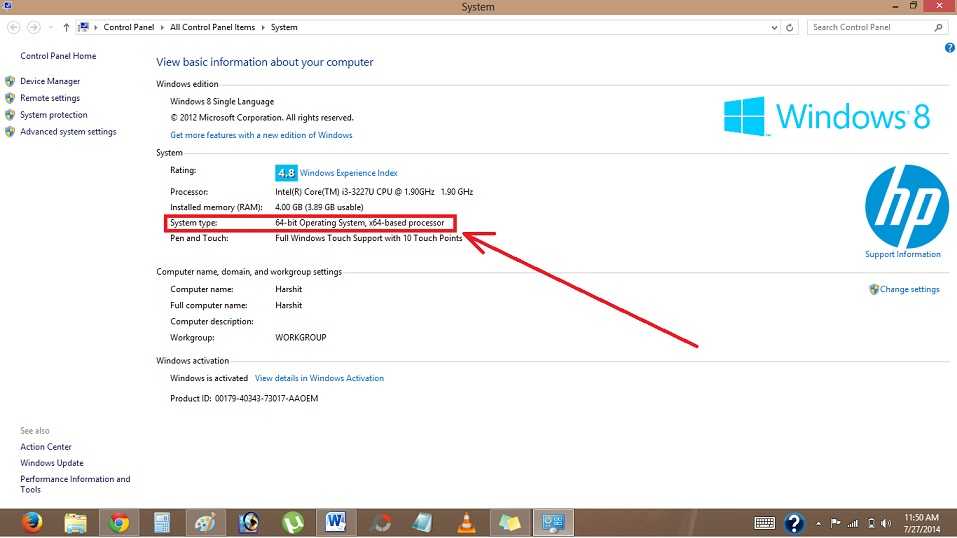The height and width of the screenshot is (538, 957).
Task: Select the System control panel taskbar icon
Action: (x=554, y=523)
